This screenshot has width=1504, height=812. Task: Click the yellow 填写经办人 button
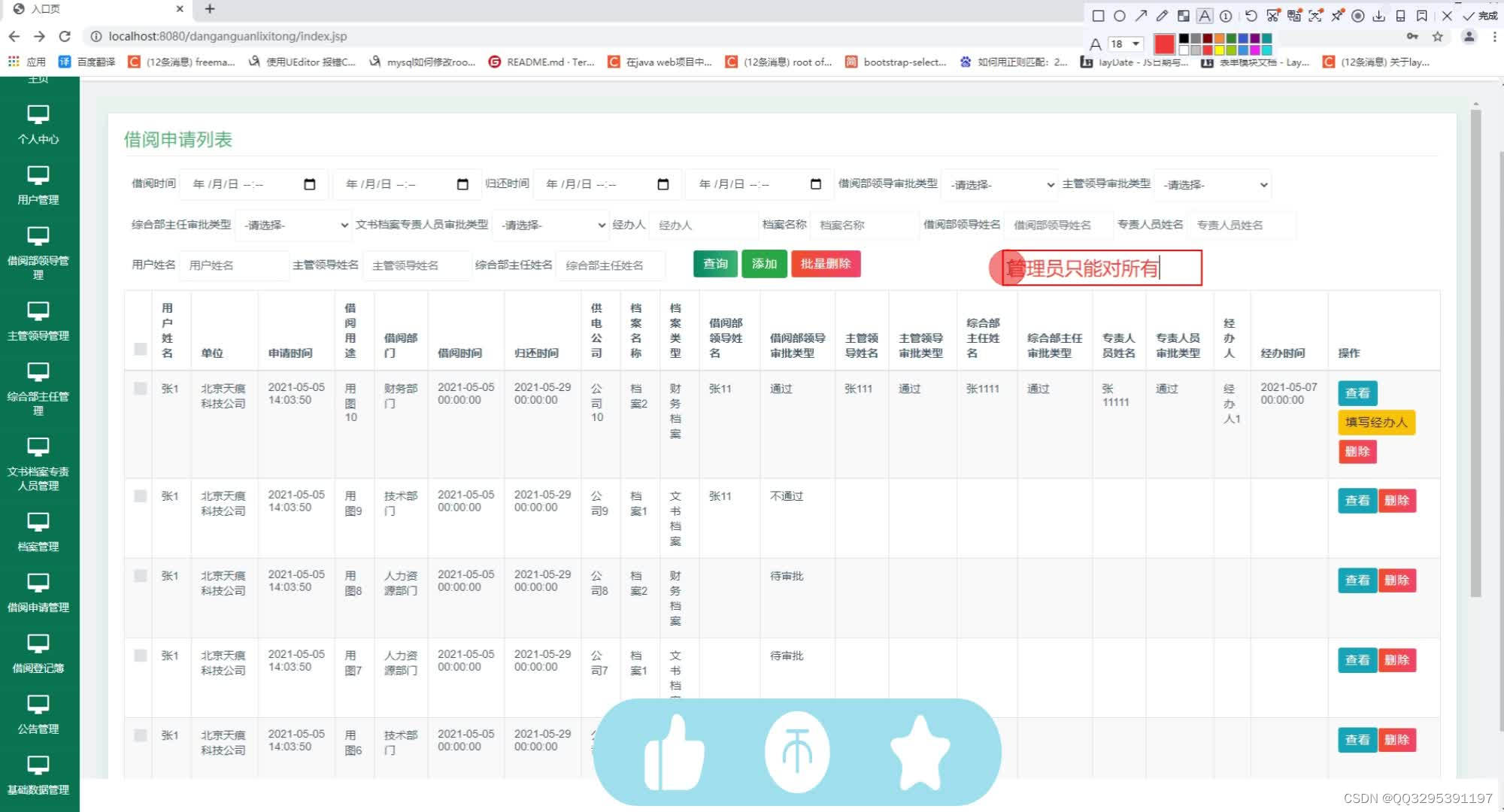pos(1376,423)
